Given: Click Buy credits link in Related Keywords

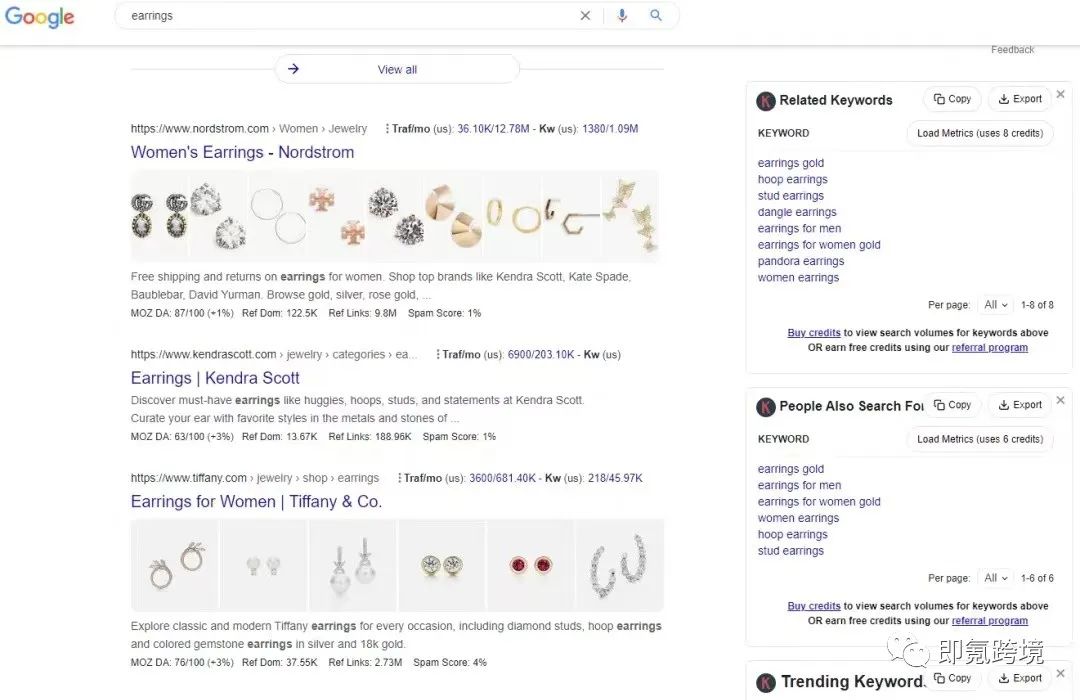Looking at the screenshot, I should click(814, 333).
